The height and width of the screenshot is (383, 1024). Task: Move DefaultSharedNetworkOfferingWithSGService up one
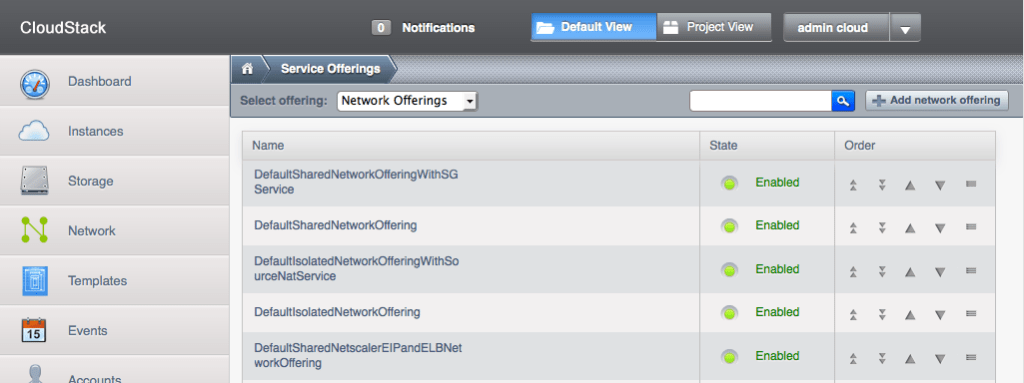(x=910, y=186)
